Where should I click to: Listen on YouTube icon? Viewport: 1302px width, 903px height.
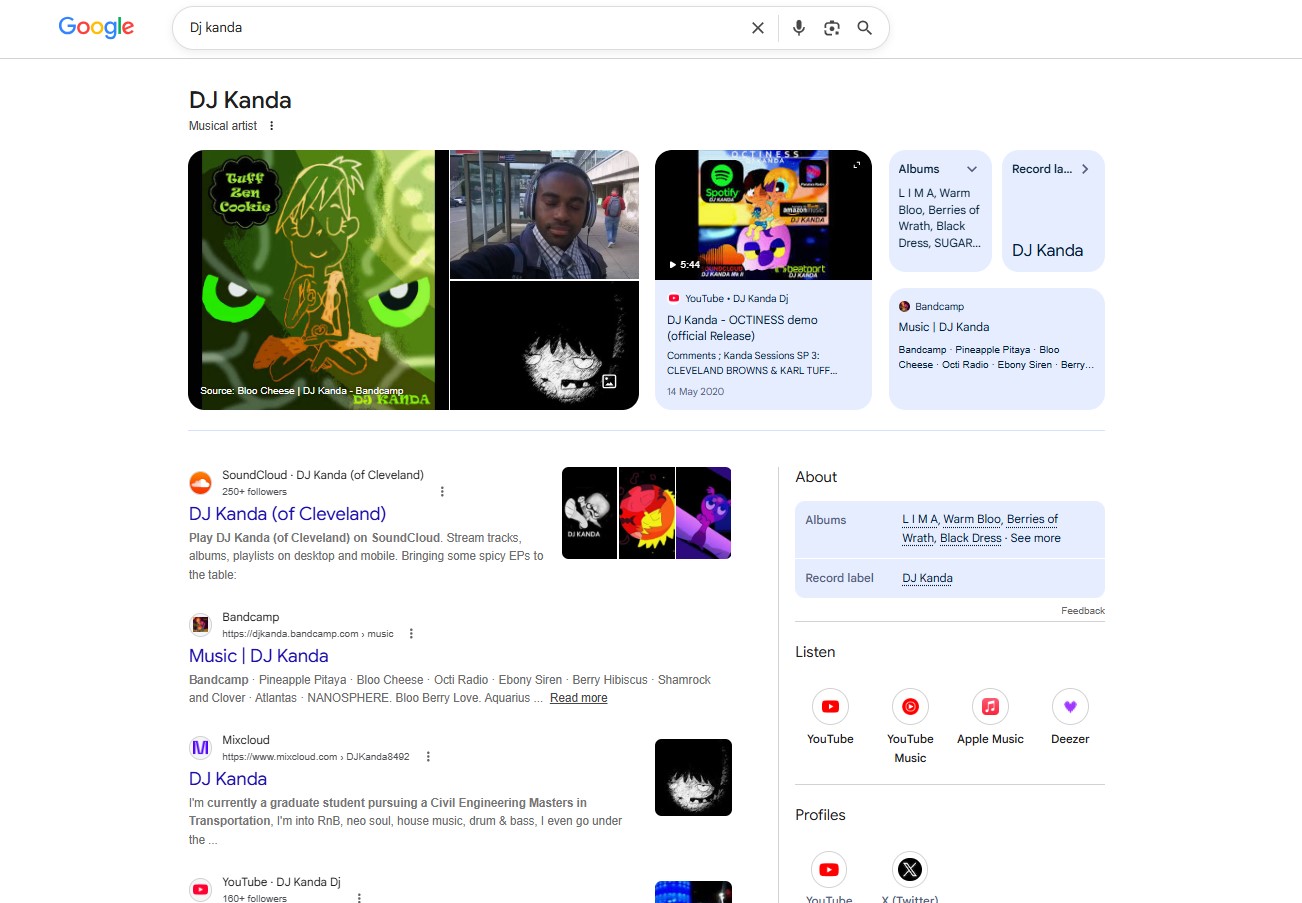point(830,707)
